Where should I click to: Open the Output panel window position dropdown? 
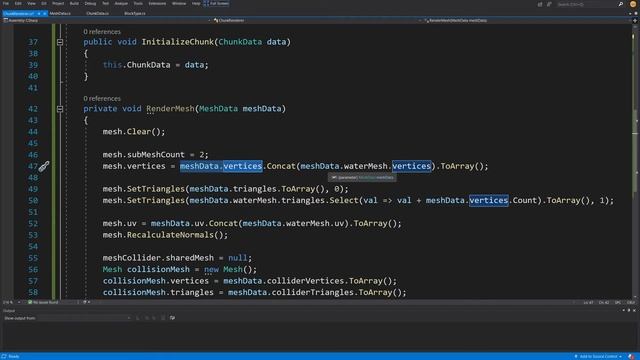pos(623,311)
